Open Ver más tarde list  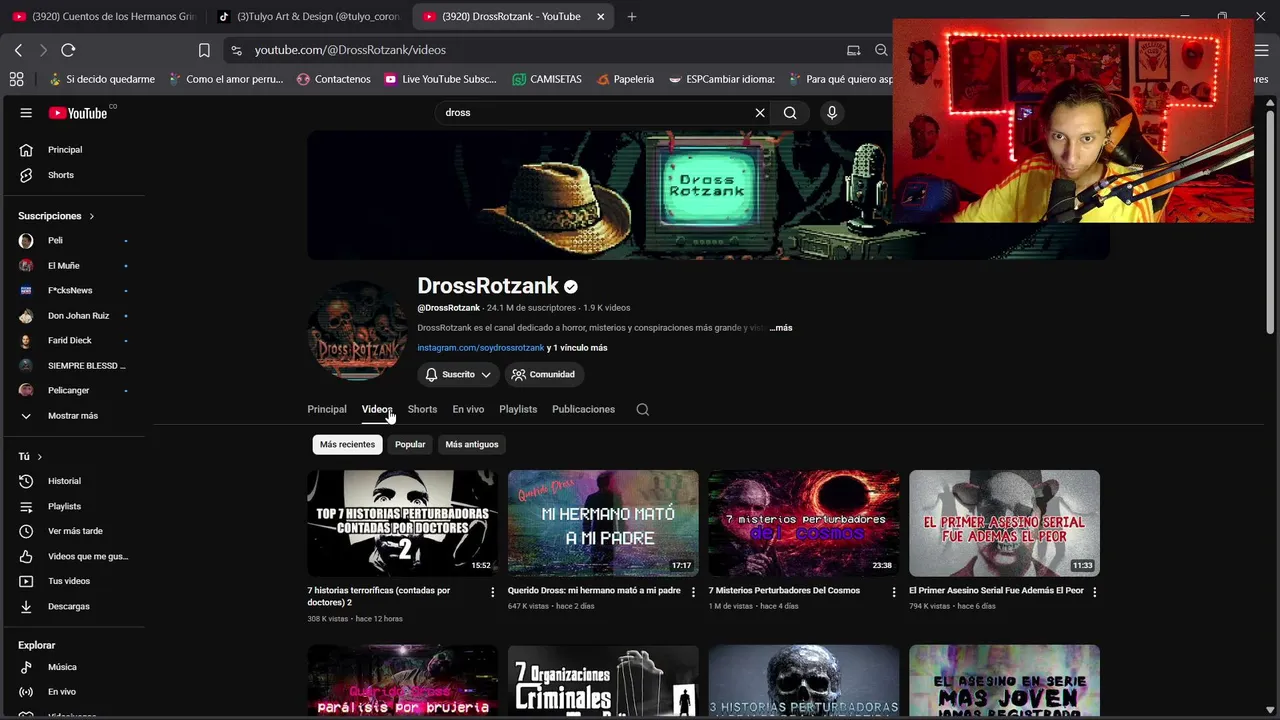coord(77,531)
